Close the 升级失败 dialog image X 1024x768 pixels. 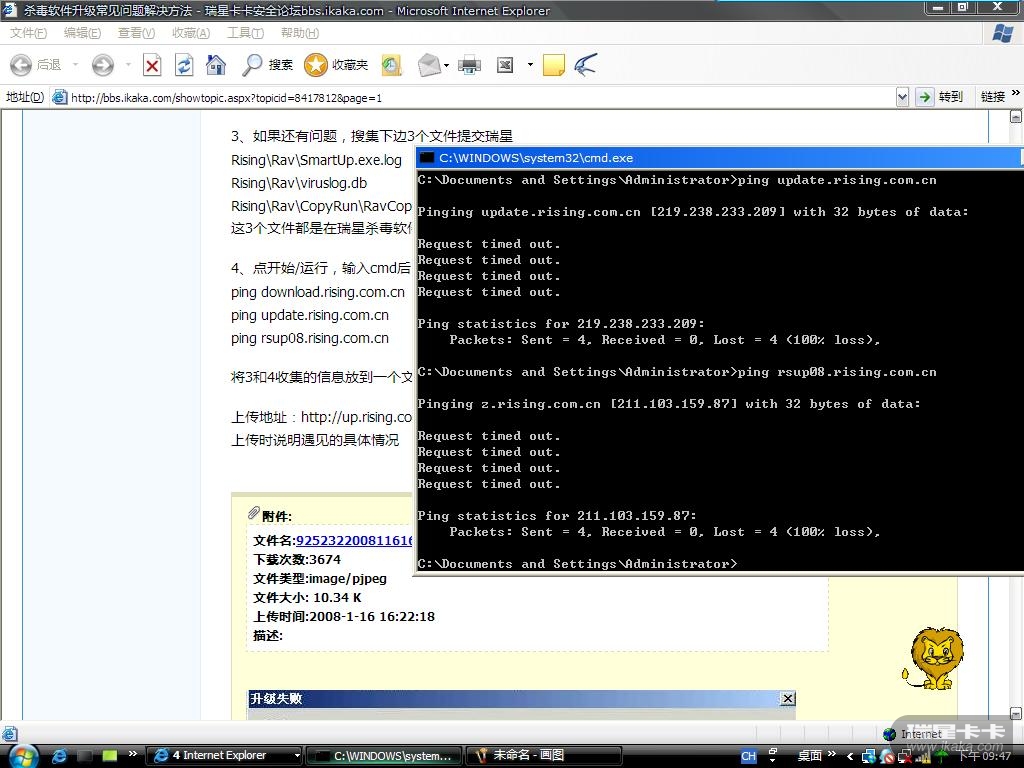(x=788, y=698)
